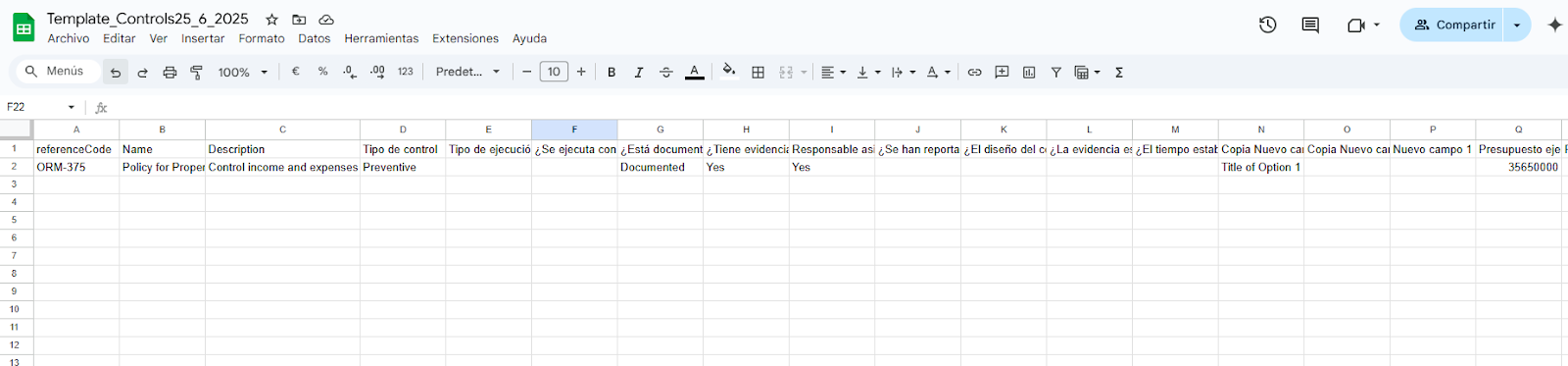Open Gemini sparkle icon

[x=1554, y=25]
